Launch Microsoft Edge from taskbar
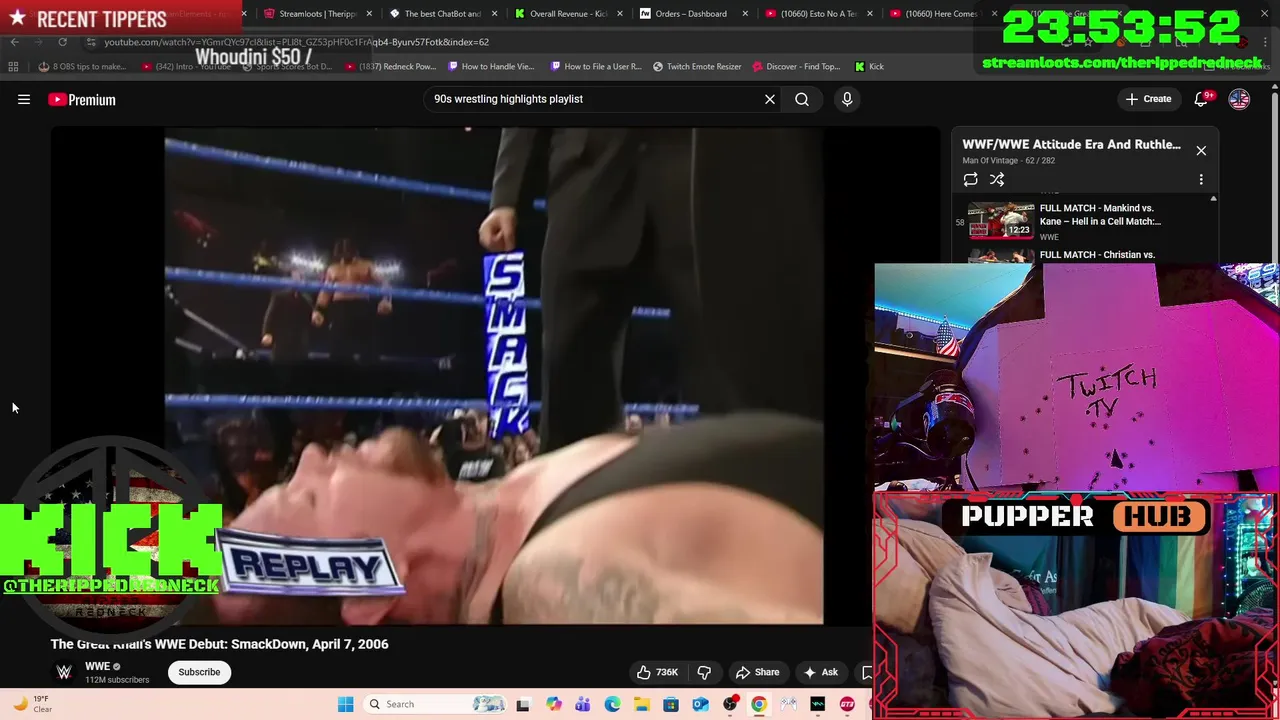The height and width of the screenshot is (720, 1280). click(x=612, y=704)
